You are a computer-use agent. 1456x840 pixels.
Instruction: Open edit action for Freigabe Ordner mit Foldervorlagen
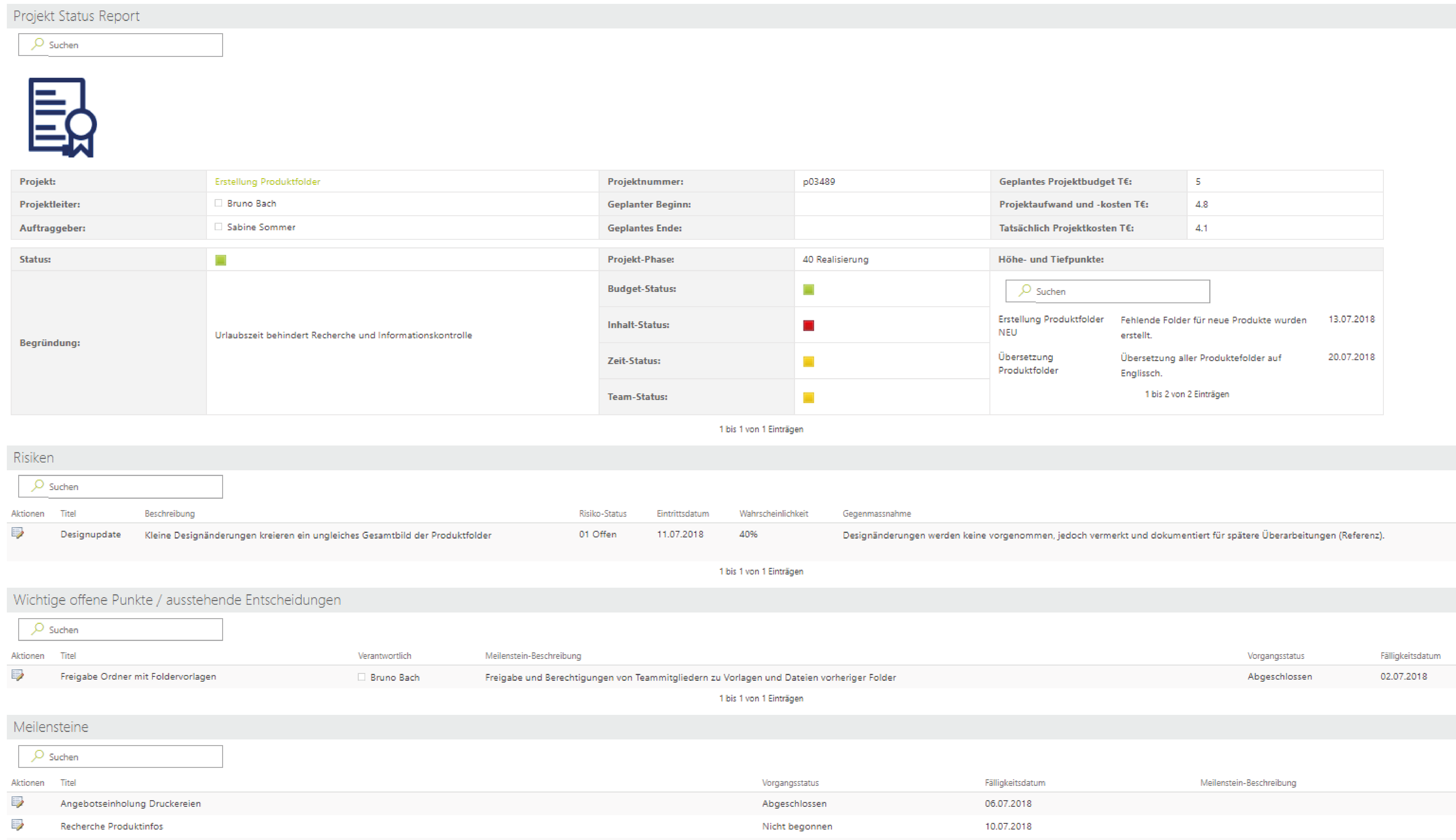(18, 675)
